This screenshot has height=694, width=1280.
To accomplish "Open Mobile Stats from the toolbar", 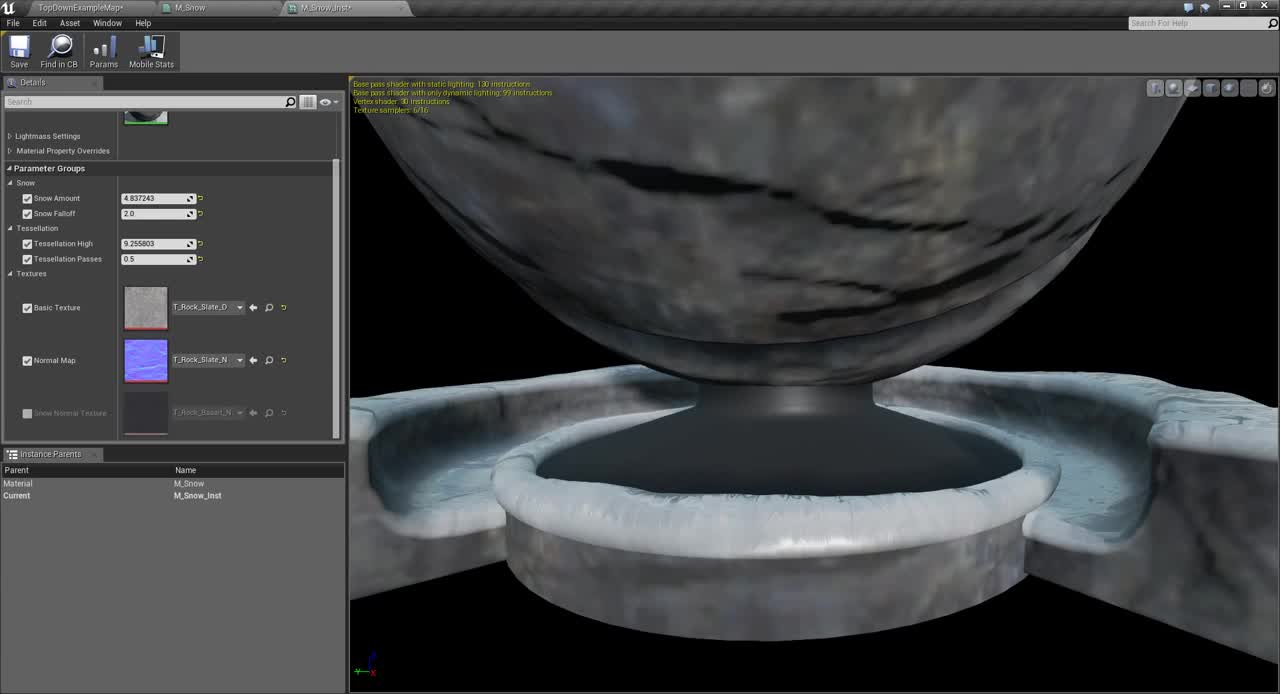I will pyautogui.click(x=151, y=51).
